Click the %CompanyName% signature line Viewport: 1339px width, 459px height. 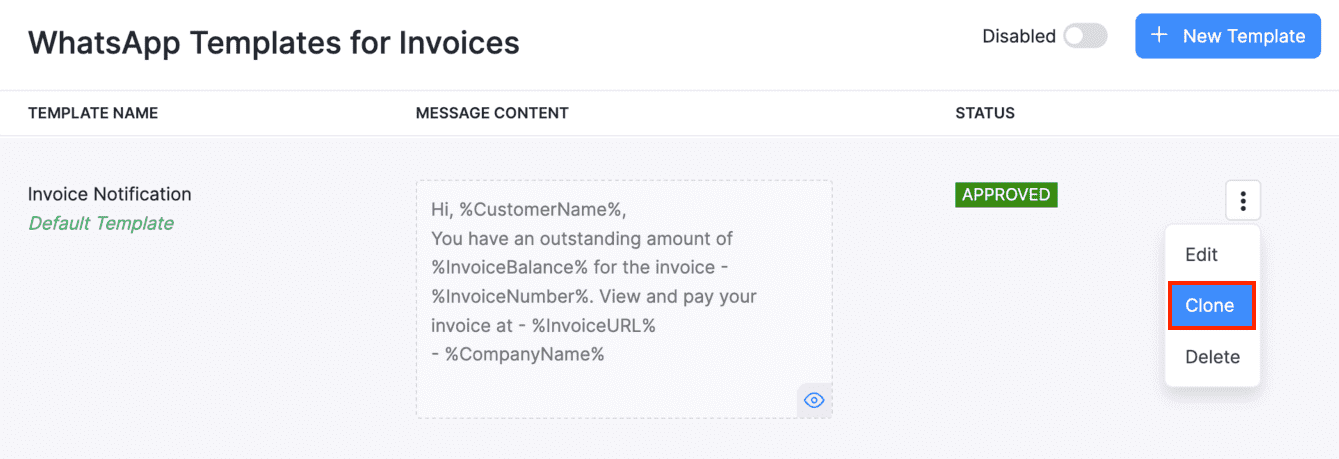pyautogui.click(x=518, y=354)
